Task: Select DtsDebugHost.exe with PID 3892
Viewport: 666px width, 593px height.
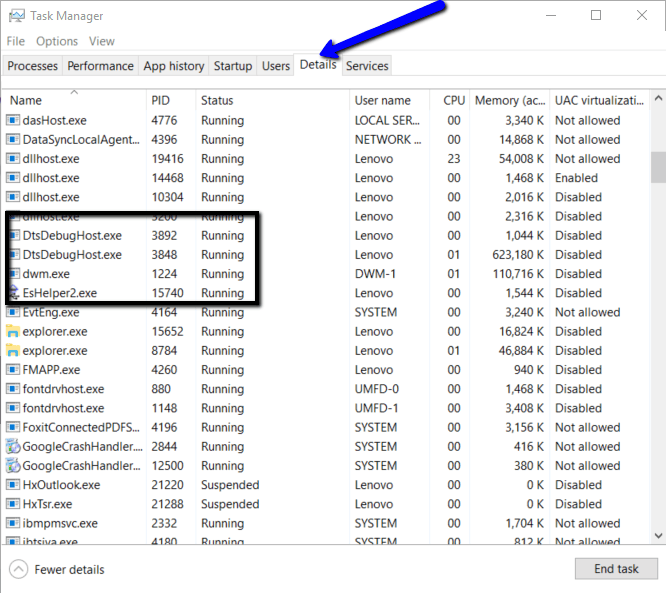Action: (72, 235)
